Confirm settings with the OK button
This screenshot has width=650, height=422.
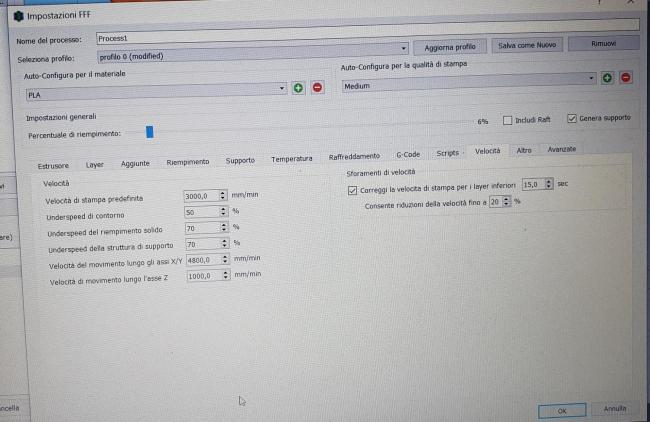click(562, 409)
